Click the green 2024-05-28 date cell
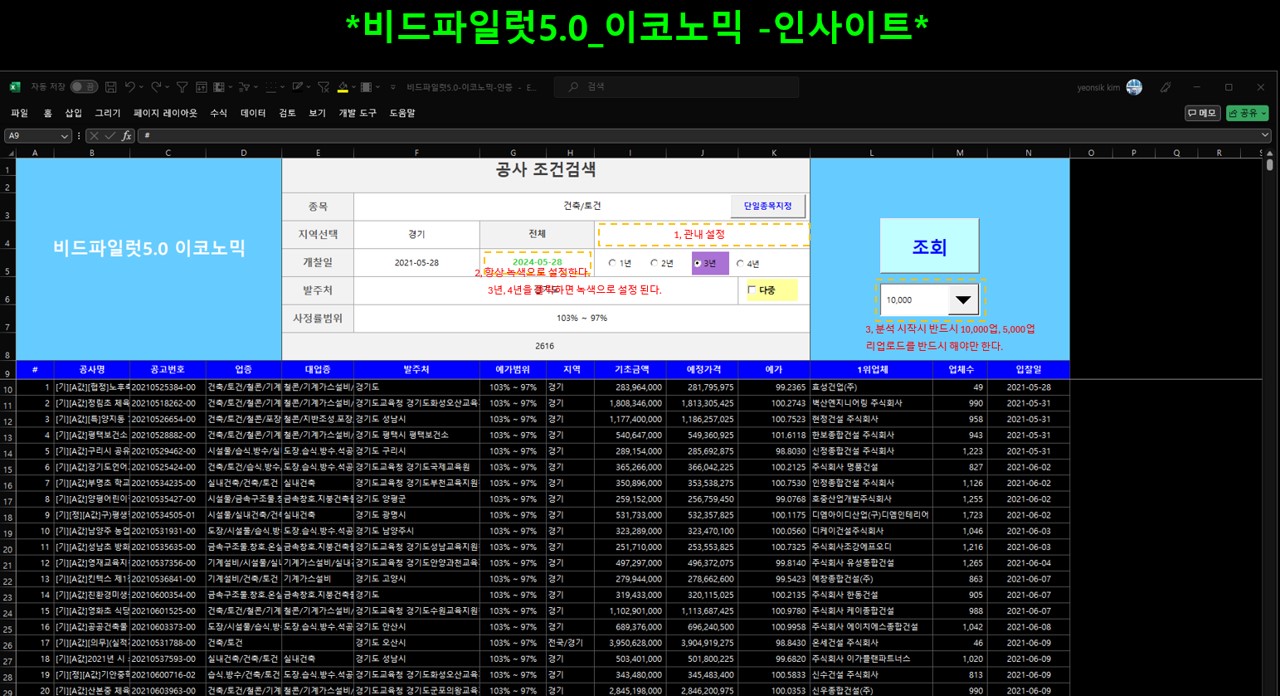 (x=537, y=262)
